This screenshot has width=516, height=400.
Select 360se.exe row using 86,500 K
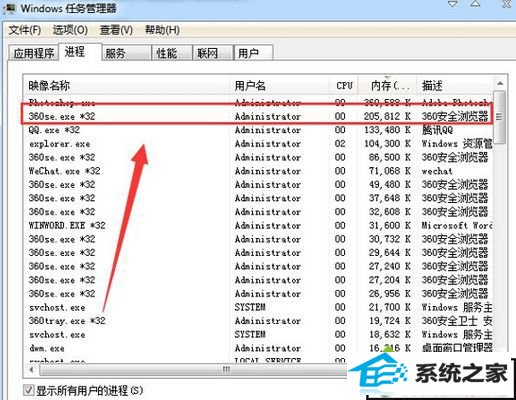257,157
